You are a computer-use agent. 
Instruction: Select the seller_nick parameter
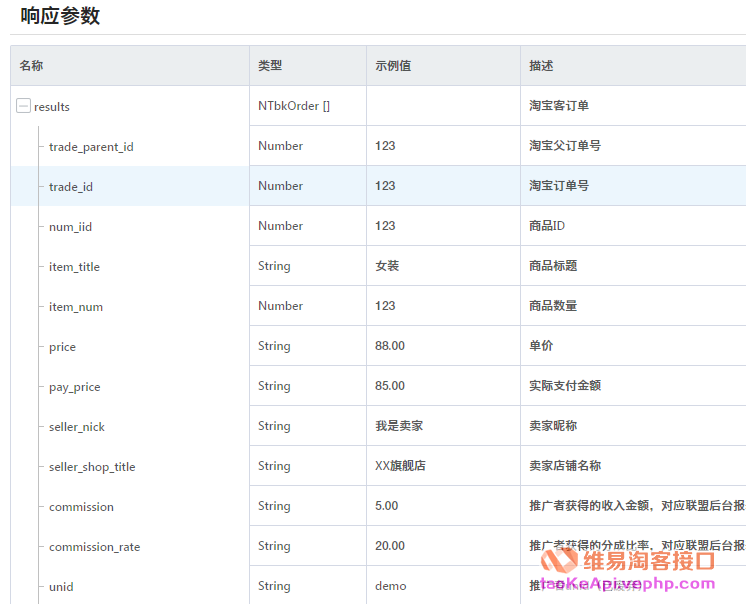pyautogui.click(x=77, y=427)
